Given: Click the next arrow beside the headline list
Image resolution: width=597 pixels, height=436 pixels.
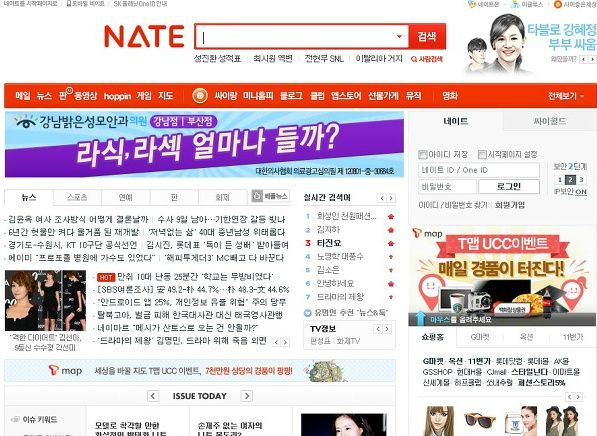Looking at the screenshot, I should click(x=285, y=342).
